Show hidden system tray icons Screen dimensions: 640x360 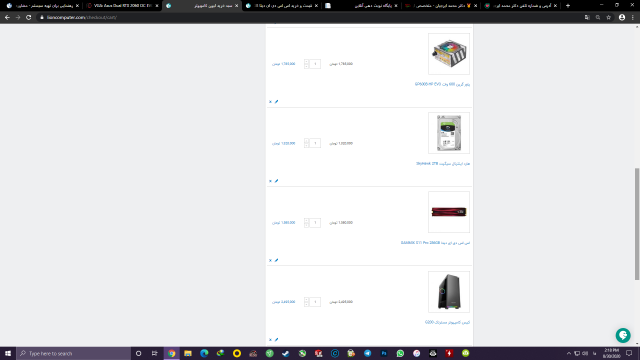pos(569,353)
